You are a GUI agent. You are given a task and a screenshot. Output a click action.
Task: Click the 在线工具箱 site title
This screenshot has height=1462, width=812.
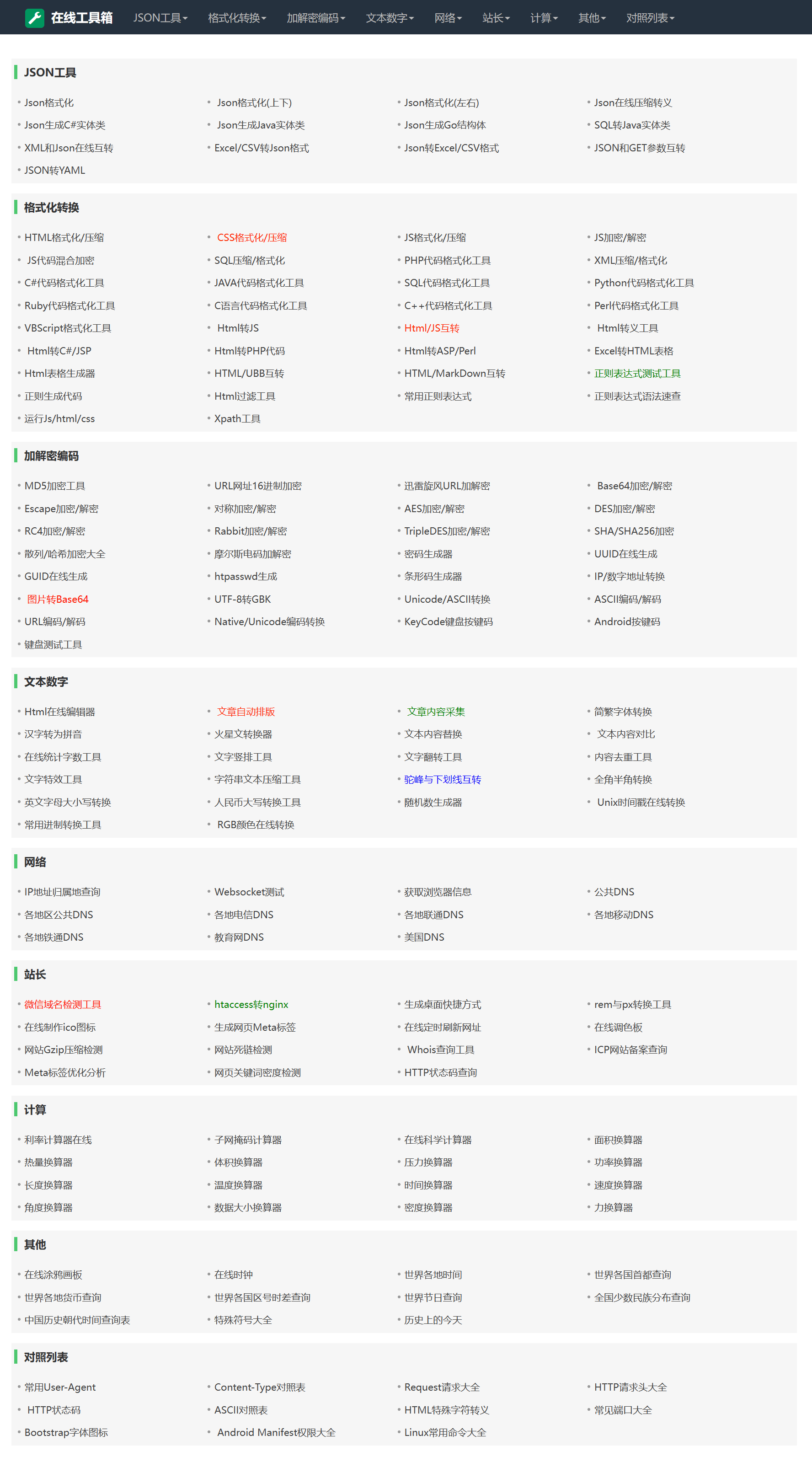tap(82, 18)
